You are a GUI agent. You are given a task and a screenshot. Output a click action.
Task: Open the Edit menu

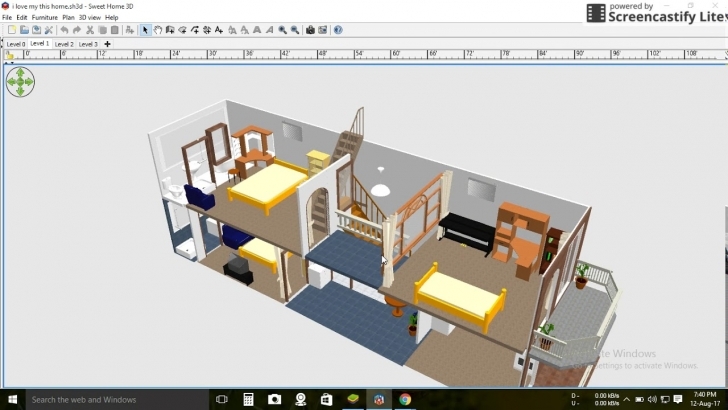click(22, 17)
